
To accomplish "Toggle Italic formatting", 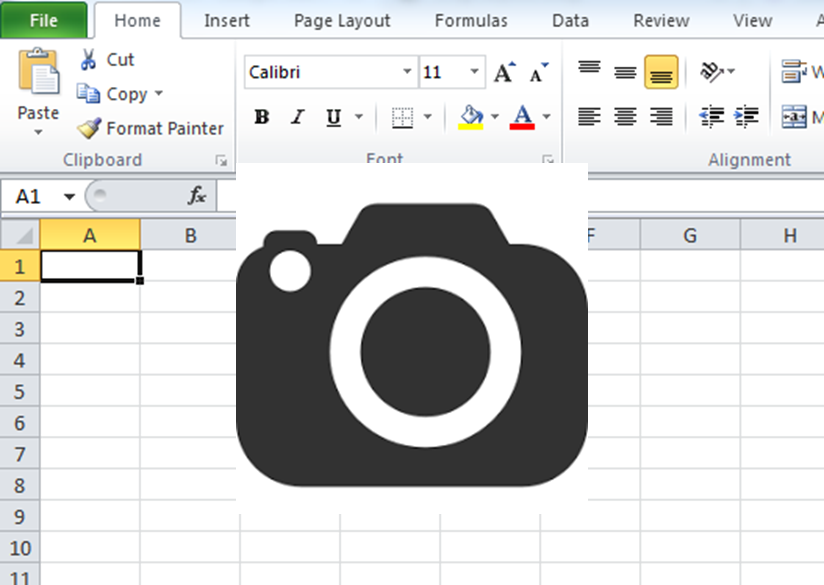I will pyautogui.click(x=297, y=117).
